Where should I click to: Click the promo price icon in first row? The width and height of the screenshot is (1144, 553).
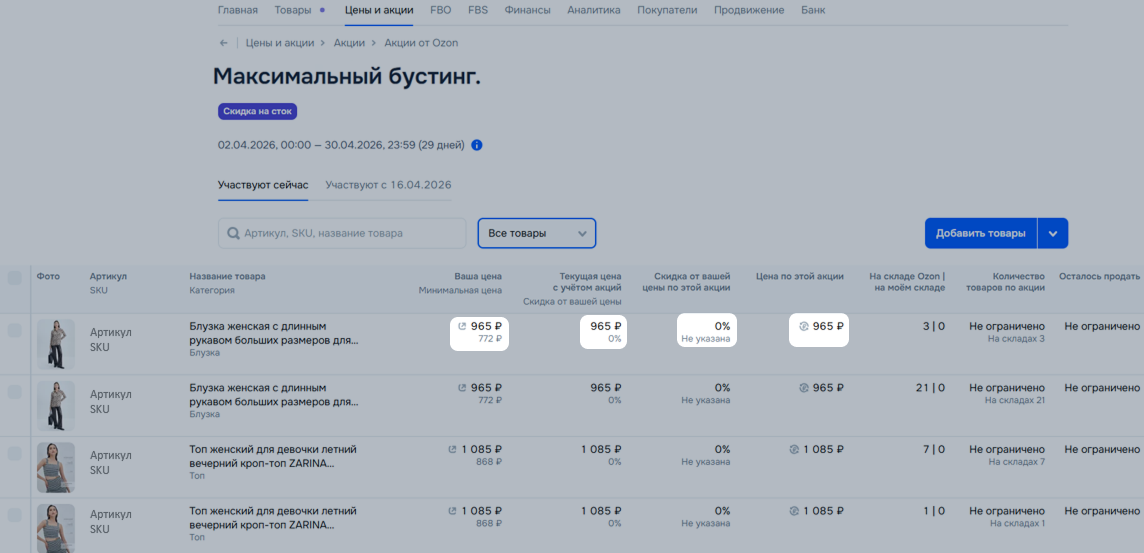(x=803, y=327)
